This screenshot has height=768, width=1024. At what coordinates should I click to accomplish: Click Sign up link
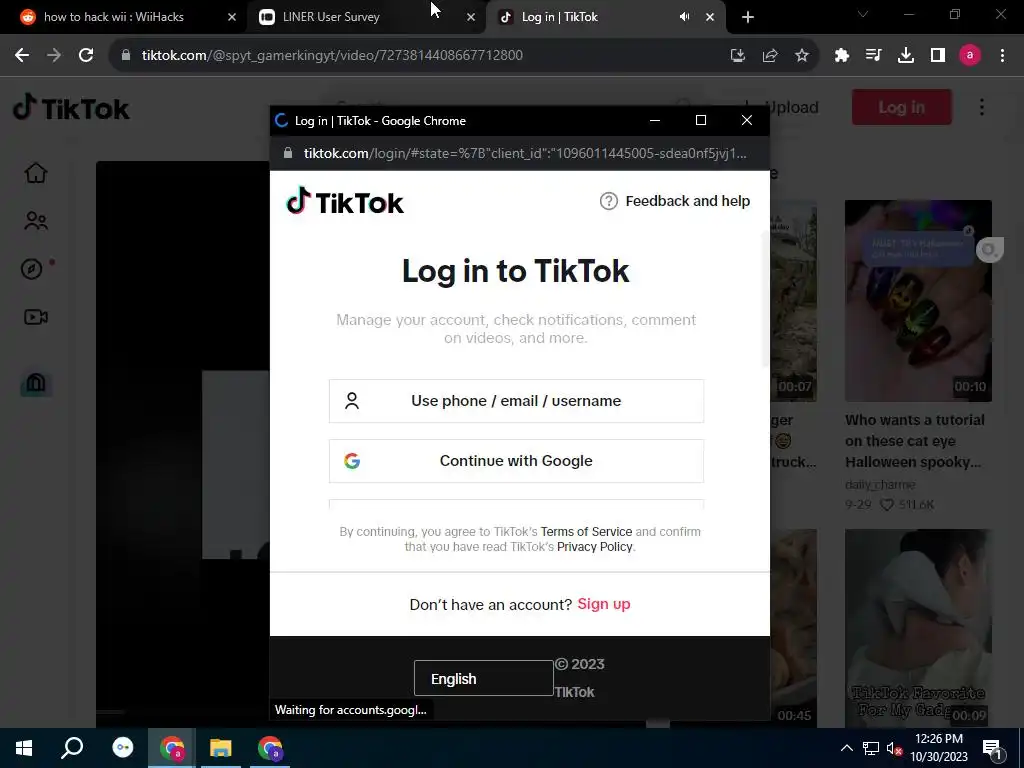[x=604, y=604]
